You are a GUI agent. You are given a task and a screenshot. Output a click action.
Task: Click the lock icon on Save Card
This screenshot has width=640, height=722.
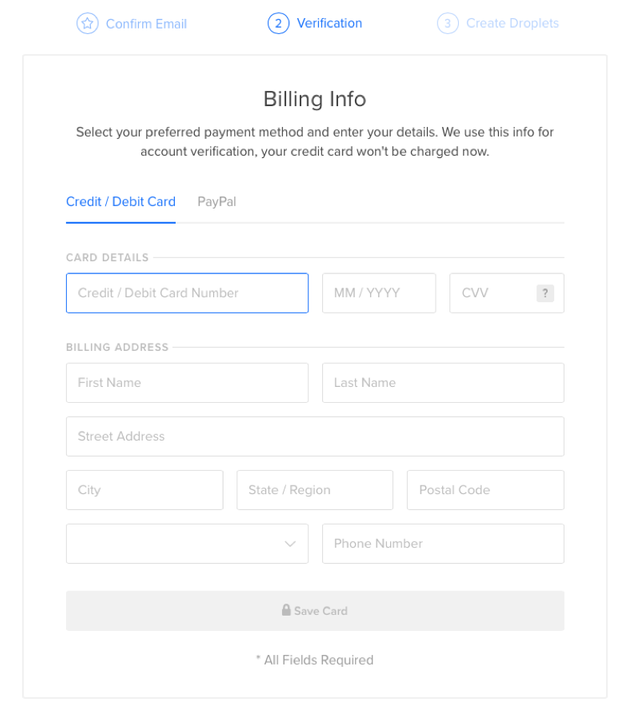pos(286,610)
